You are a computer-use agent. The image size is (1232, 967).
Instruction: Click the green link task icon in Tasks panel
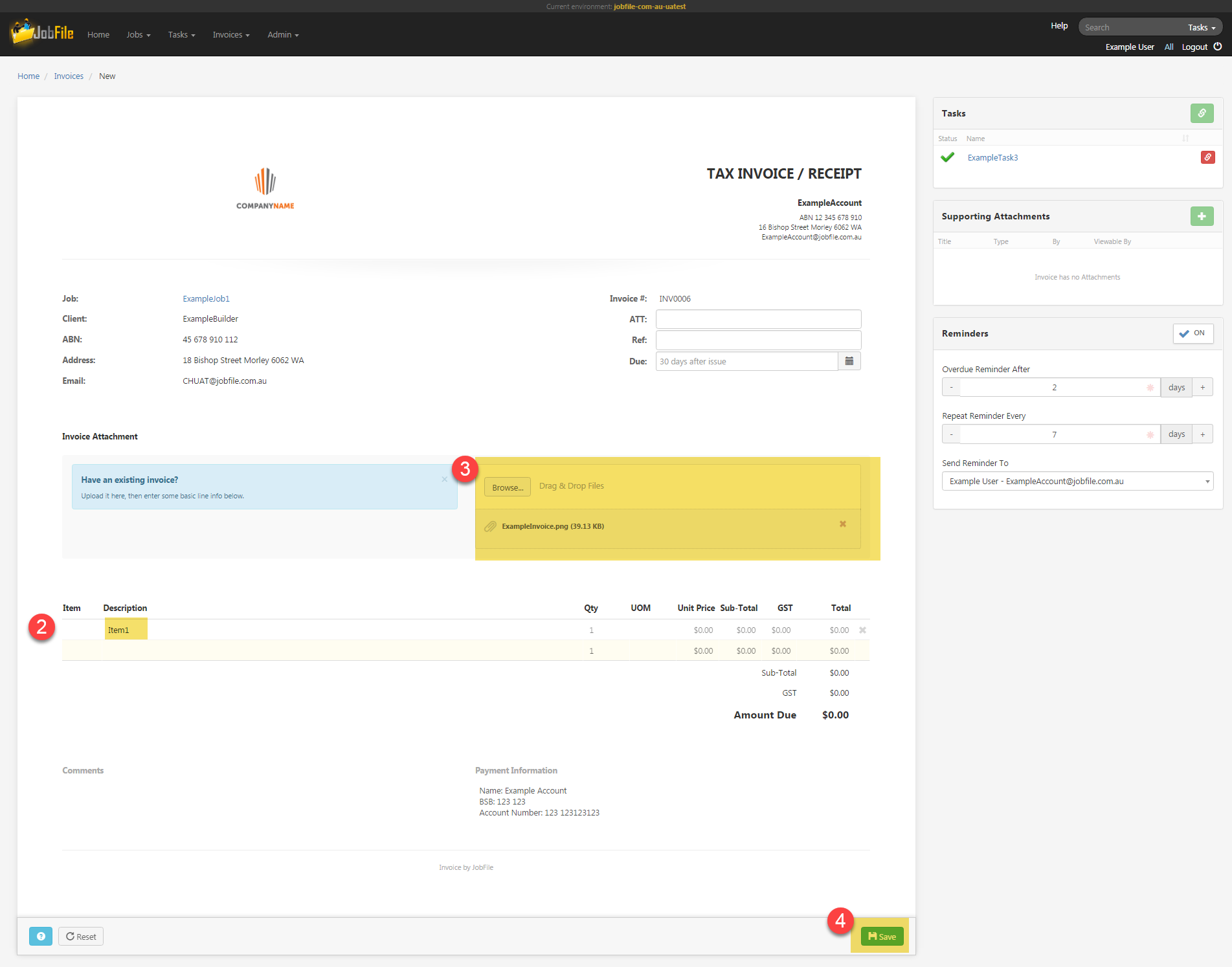click(x=1202, y=113)
